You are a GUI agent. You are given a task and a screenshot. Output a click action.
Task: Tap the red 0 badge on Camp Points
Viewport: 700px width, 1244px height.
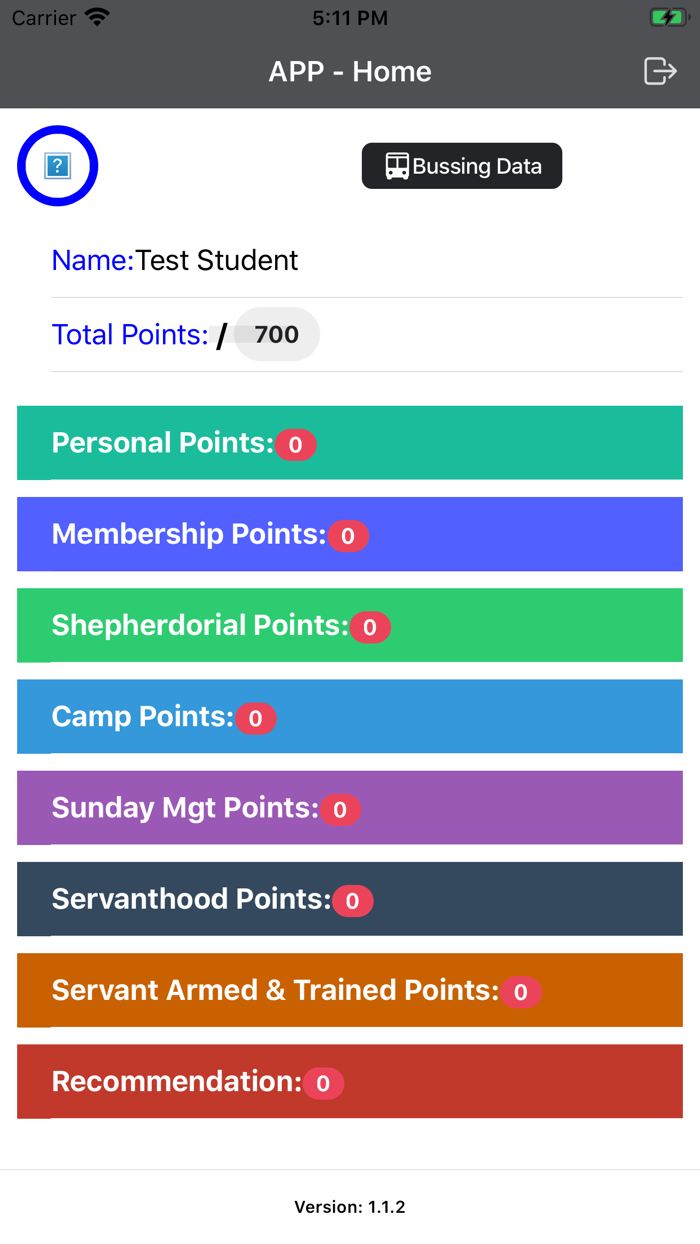tap(256, 718)
